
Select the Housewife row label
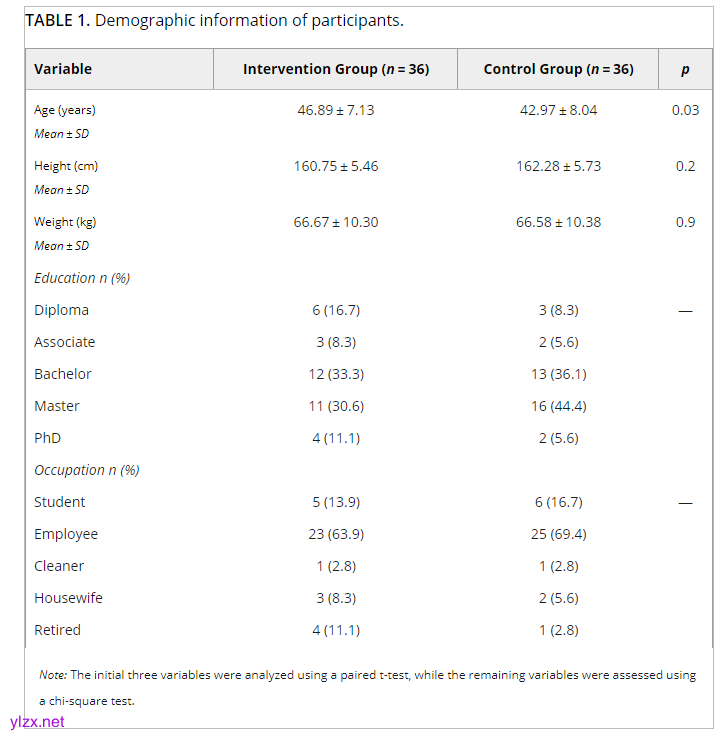68,598
